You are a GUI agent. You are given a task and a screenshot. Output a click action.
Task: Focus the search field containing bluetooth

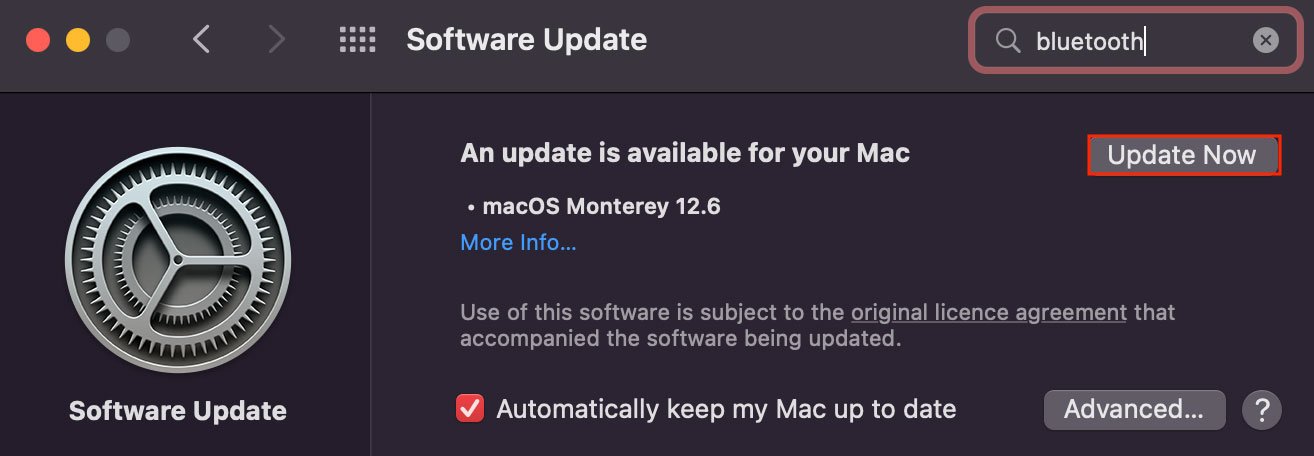pyautogui.click(x=1140, y=41)
